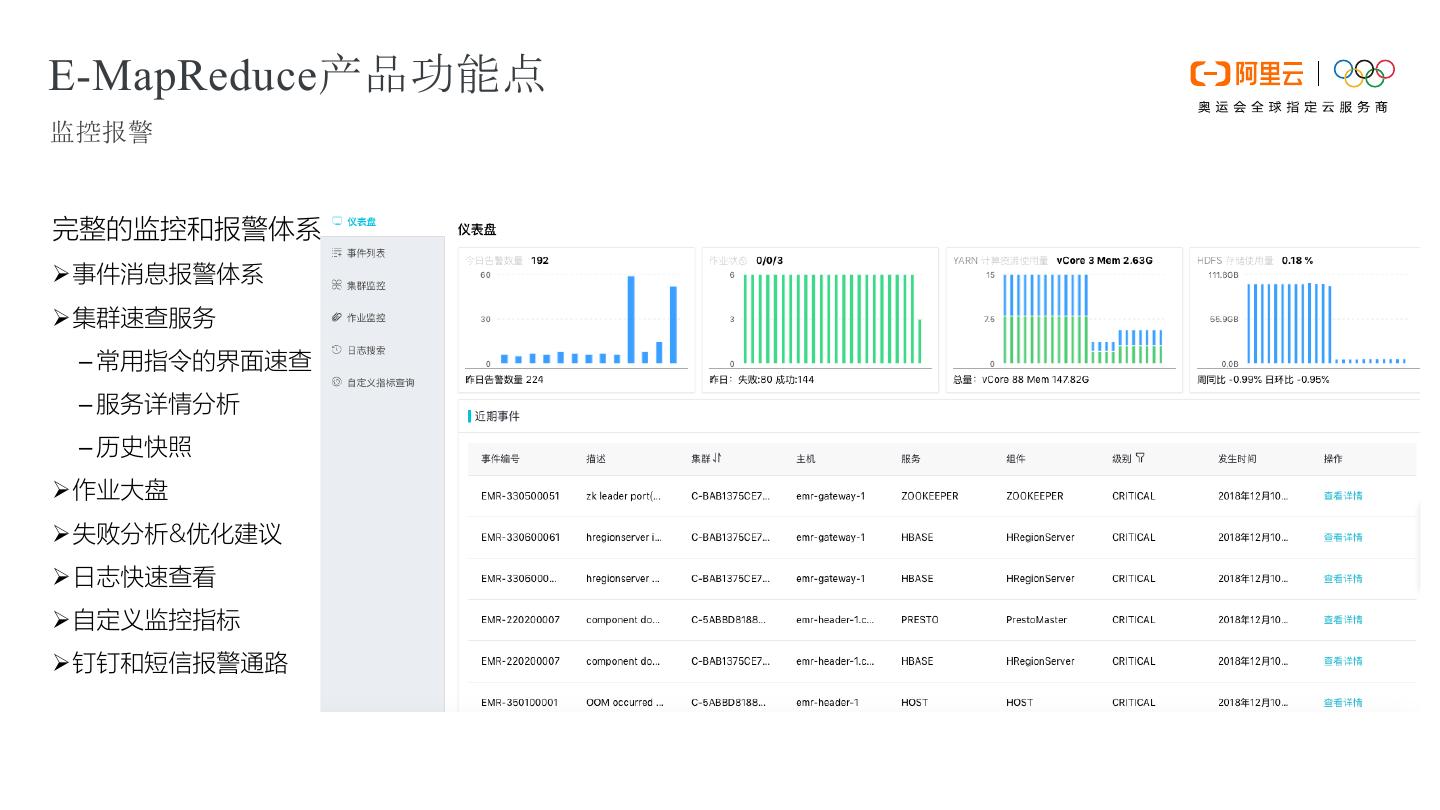The height and width of the screenshot is (810, 1440).
Task: Click the 日志搜索 clock icon
Action: [337, 350]
